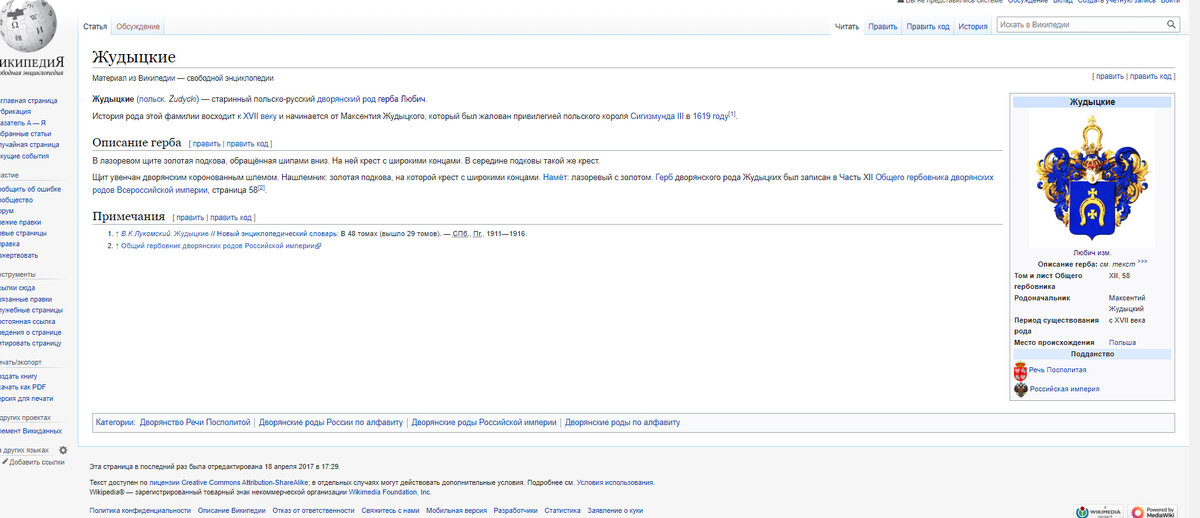This screenshot has width=1200, height=518.
Task: Open the Речь Посполитая coat of arms icon
Action: tap(1020, 370)
